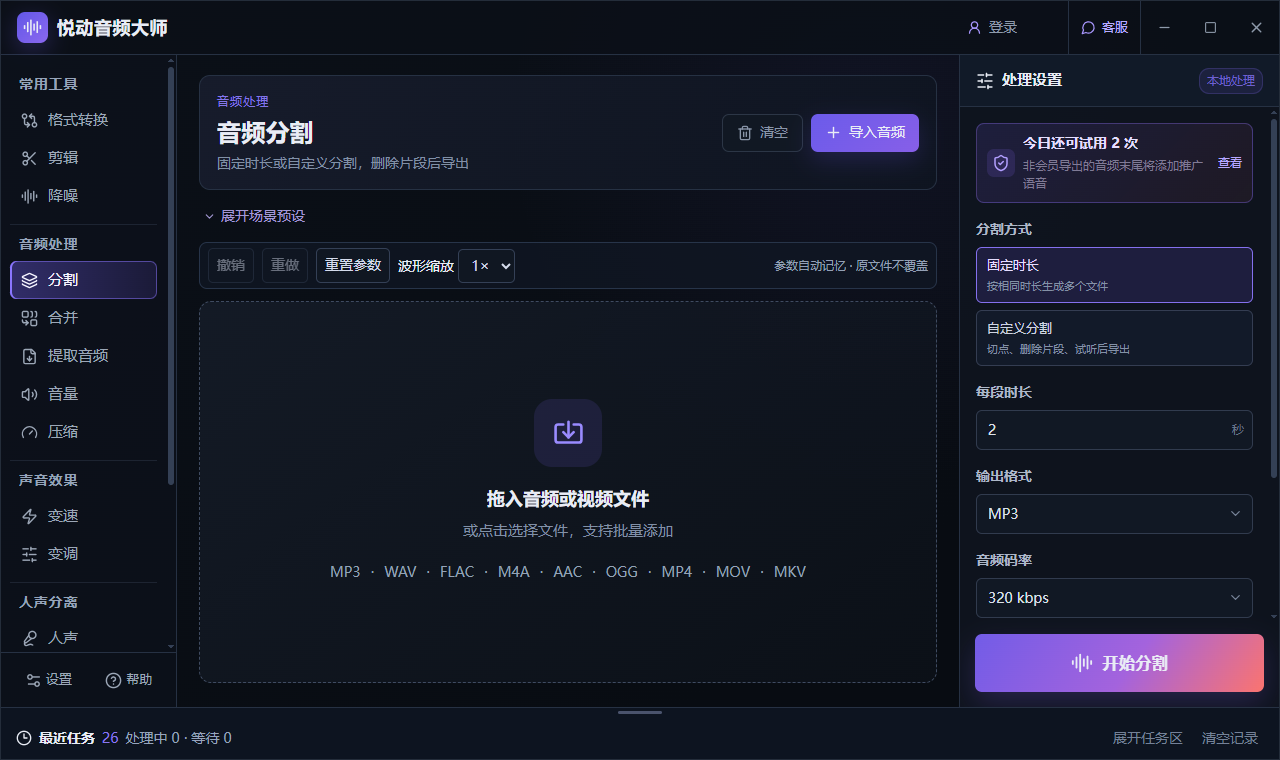Viewport: 1280px width, 760px height.
Task: Open the 音量 volume tool
Action: tap(83, 394)
